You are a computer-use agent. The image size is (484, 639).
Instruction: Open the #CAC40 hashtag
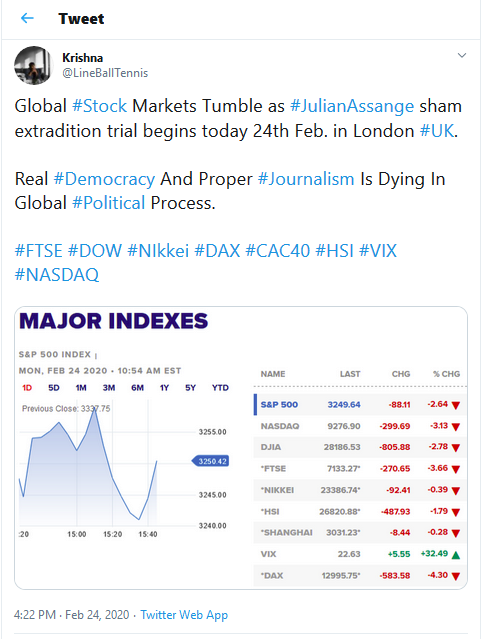[x=278, y=251]
